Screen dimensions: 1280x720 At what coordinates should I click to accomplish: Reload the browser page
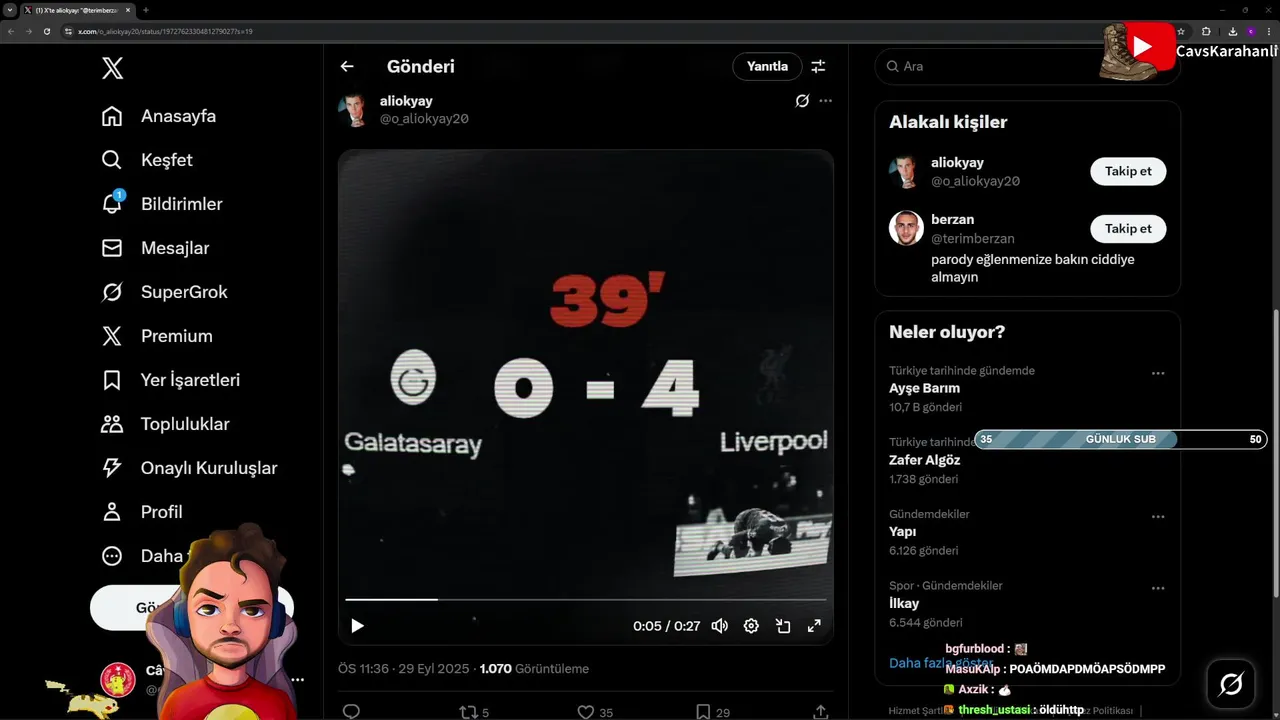[46, 31]
